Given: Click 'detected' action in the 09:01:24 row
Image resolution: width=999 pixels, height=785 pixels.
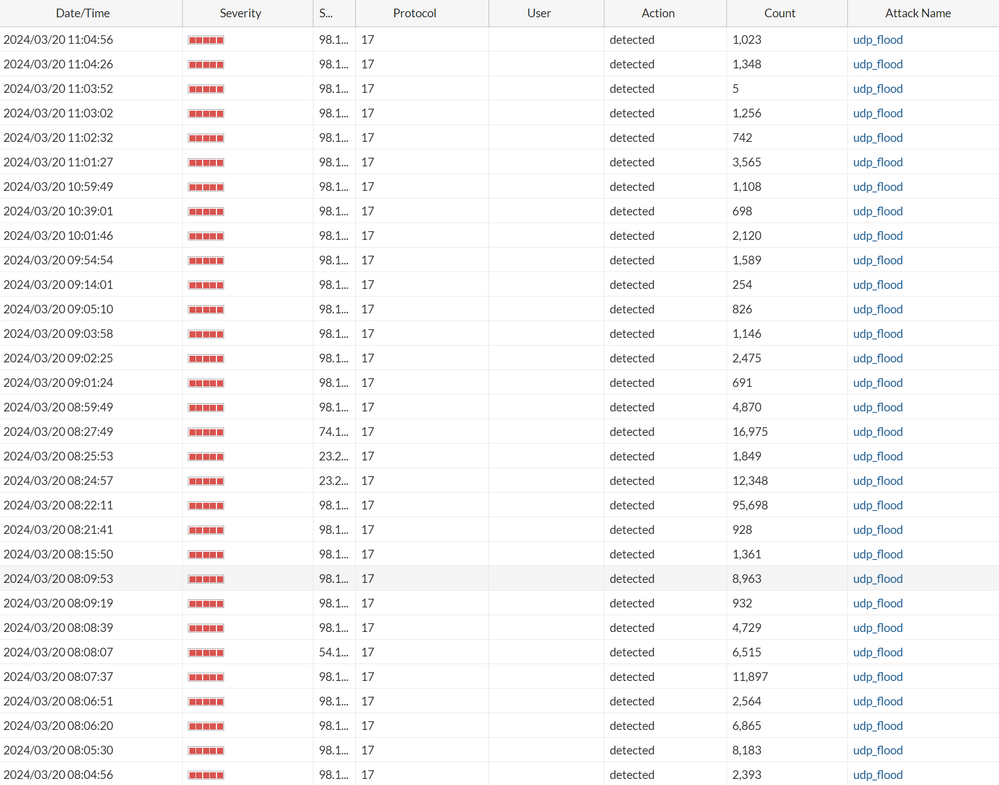Looking at the screenshot, I should tap(631, 383).
